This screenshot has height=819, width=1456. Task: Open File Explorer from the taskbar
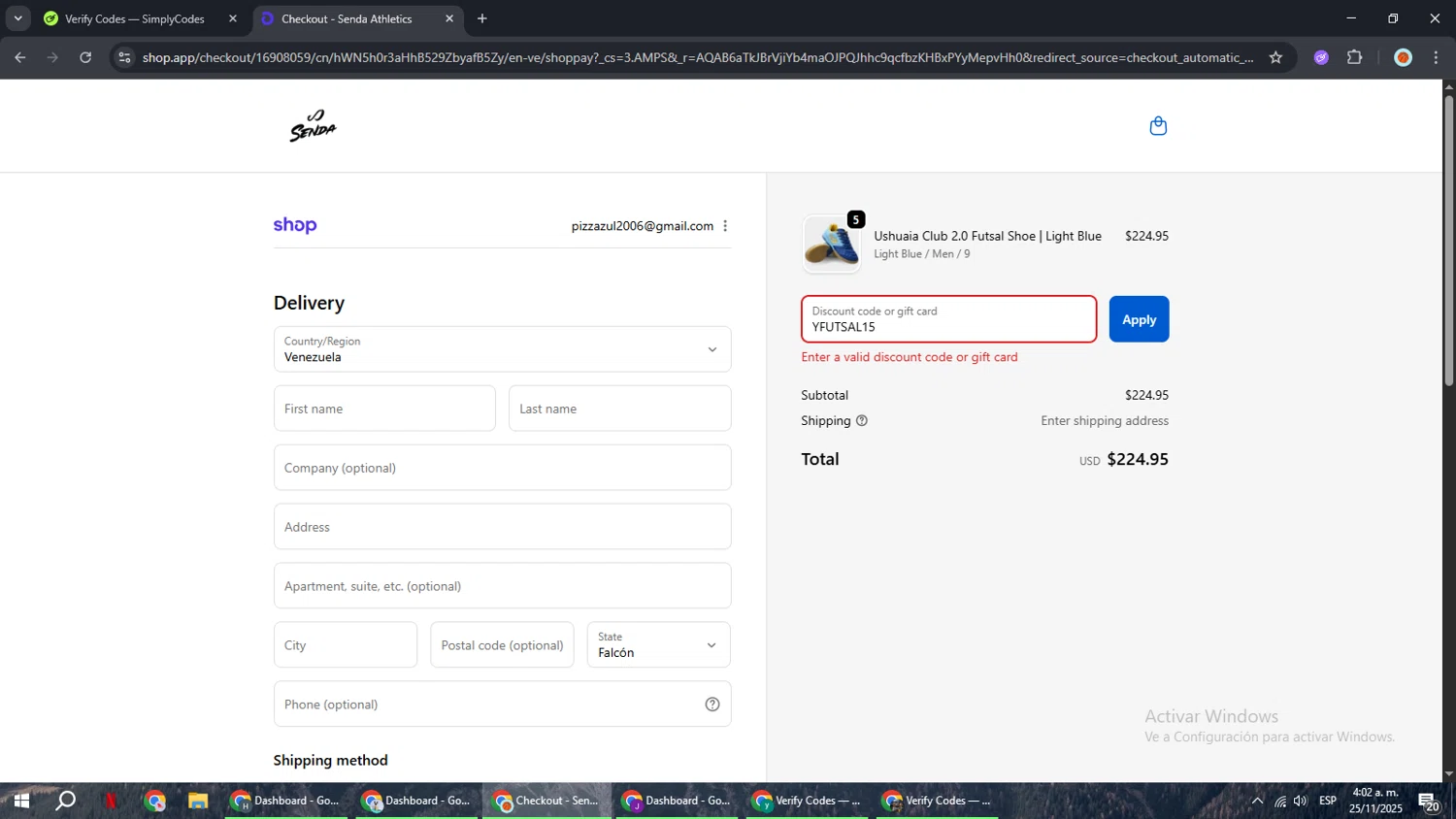click(198, 801)
